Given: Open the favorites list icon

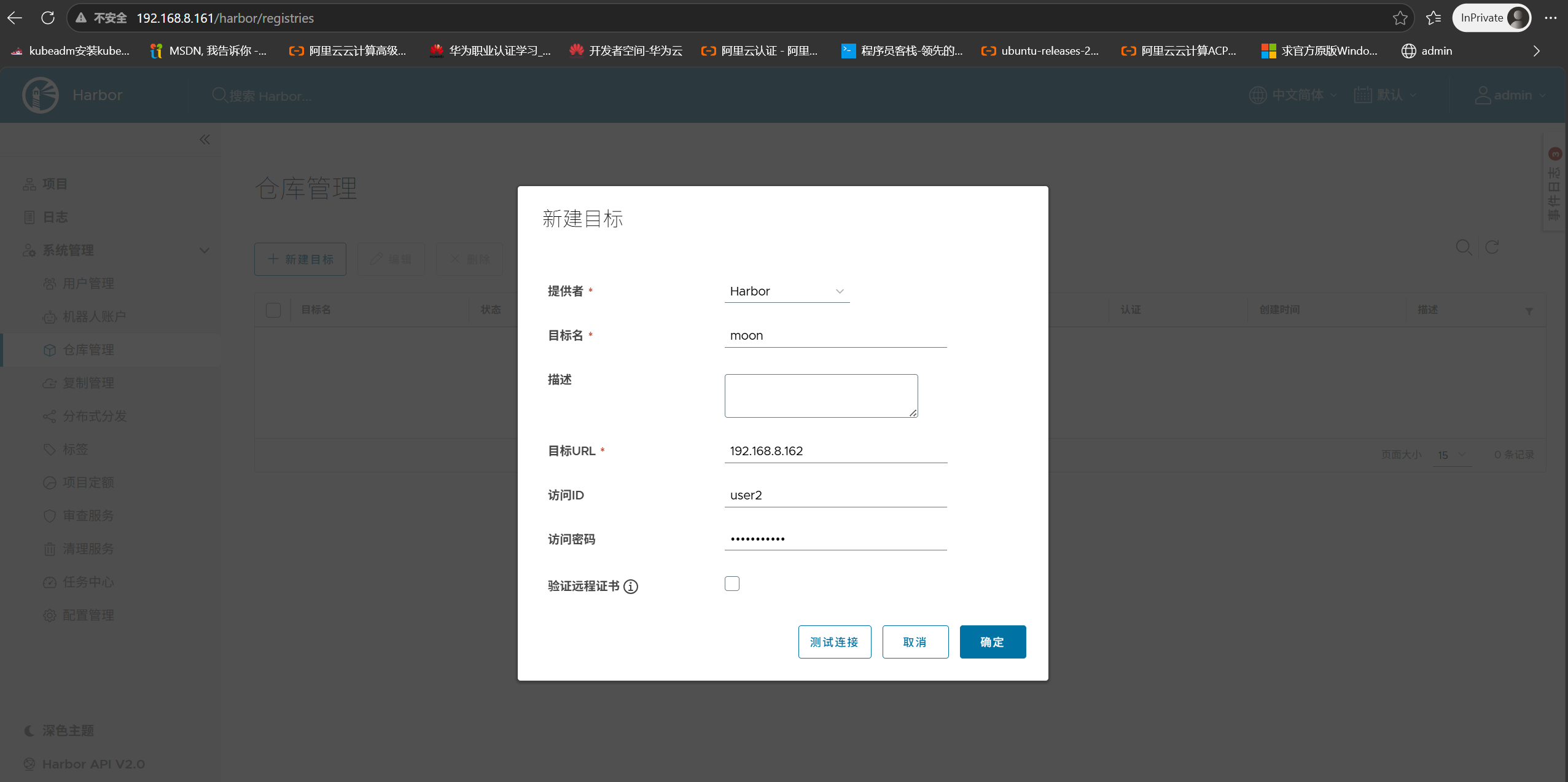Looking at the screenshot, I should [1433, 18].
